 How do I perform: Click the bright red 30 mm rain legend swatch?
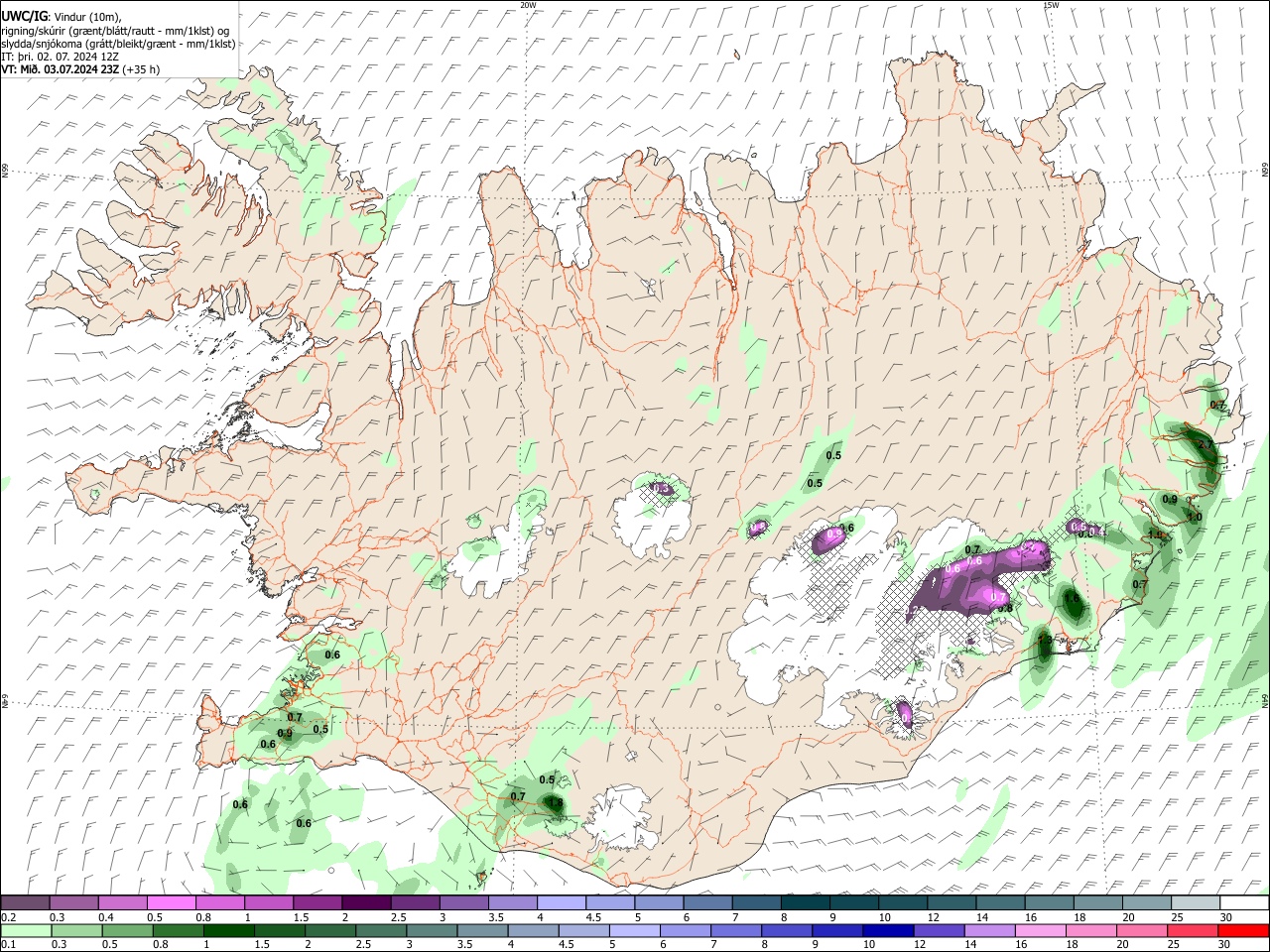pos(1244,931)
